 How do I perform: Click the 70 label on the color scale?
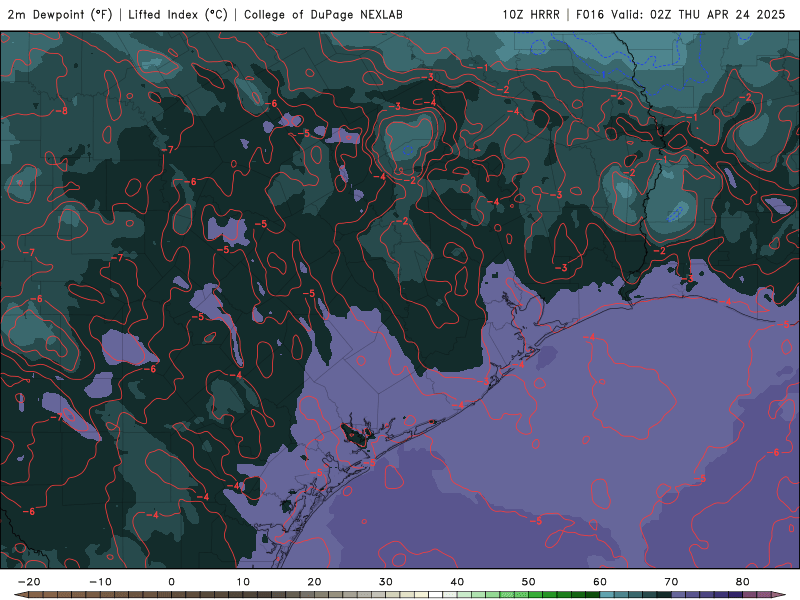(x=671, y=582)
